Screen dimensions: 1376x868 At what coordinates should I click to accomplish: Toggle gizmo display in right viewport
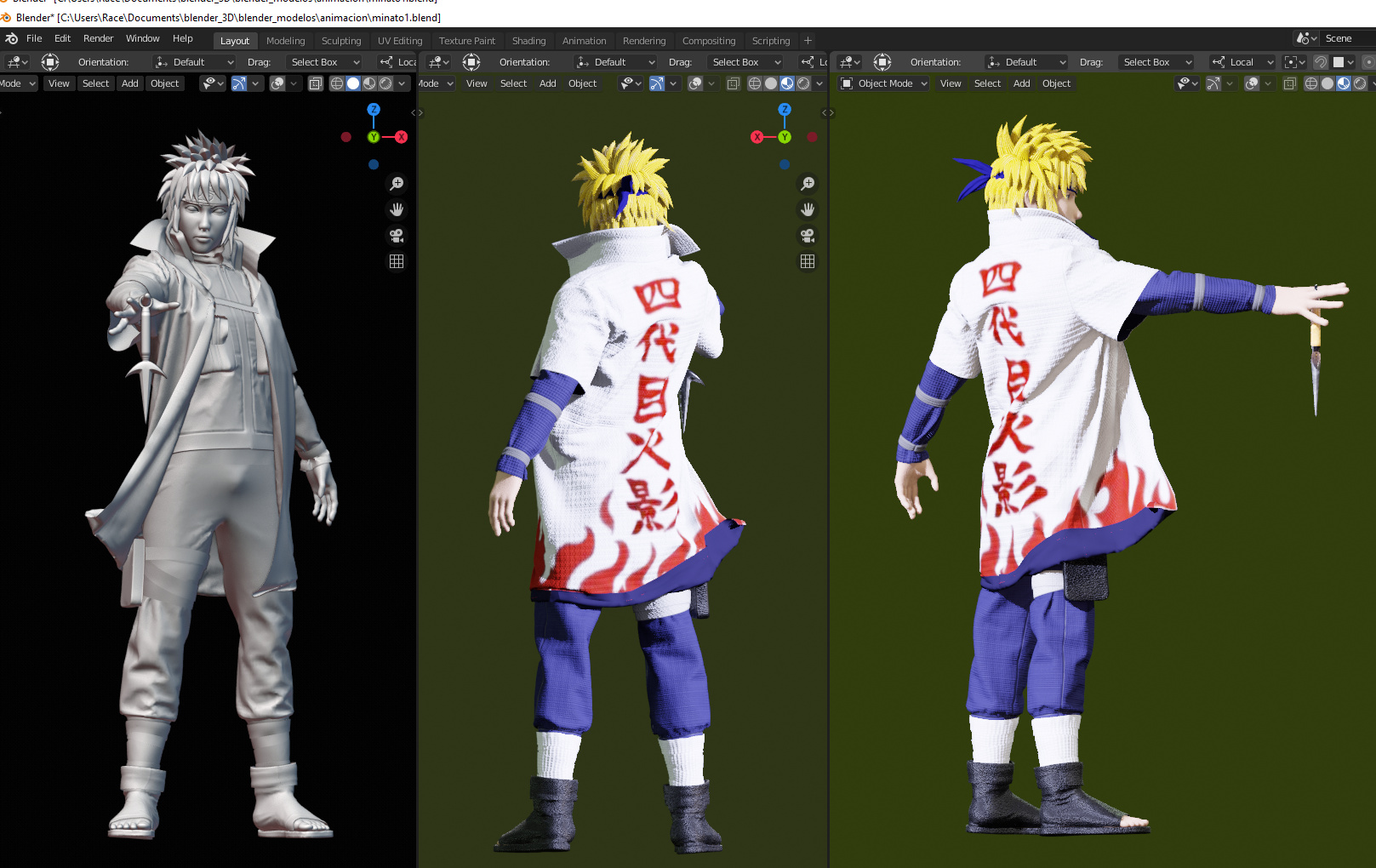(x=1213, y=83)
